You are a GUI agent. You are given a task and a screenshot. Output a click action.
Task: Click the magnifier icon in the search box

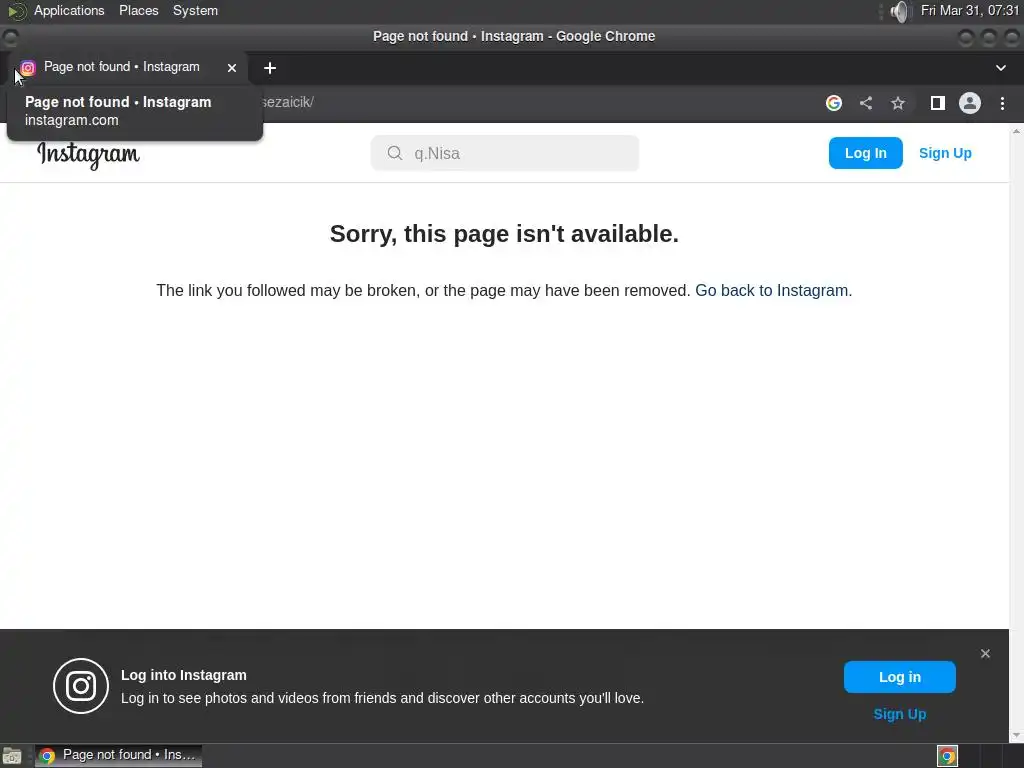tap(394, 153)
